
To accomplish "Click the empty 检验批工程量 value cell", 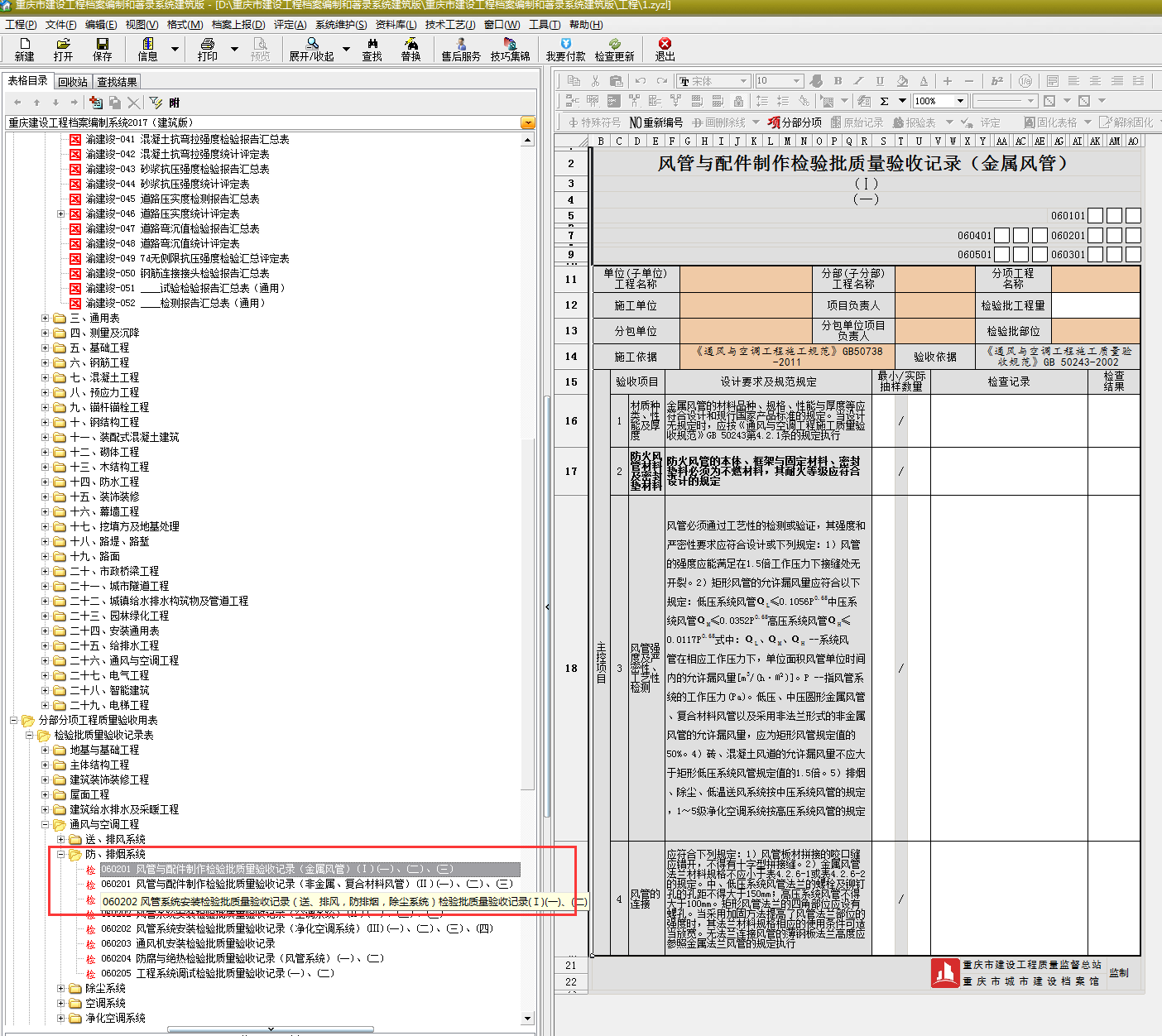I will 1096,305.
